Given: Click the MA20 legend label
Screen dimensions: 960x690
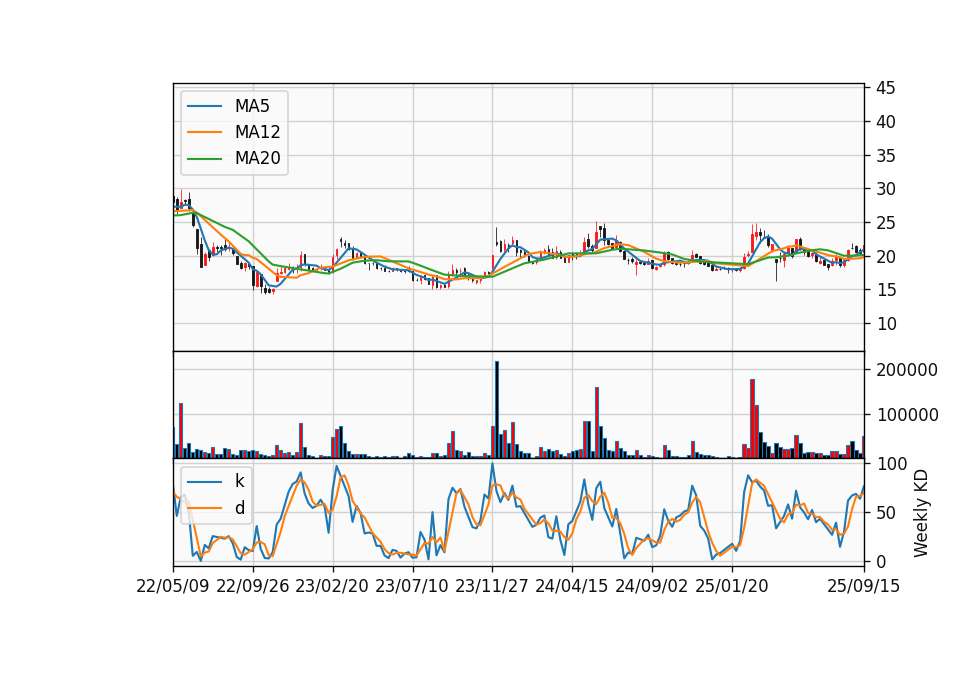Looking at the screenshot, I should click(257, 158).
